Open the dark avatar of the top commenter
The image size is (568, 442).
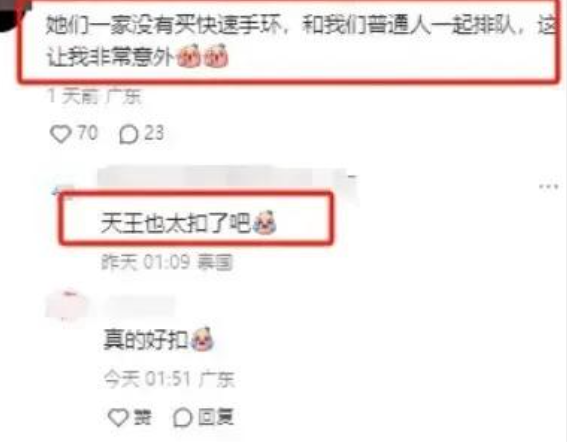click(x=14, y=14)
